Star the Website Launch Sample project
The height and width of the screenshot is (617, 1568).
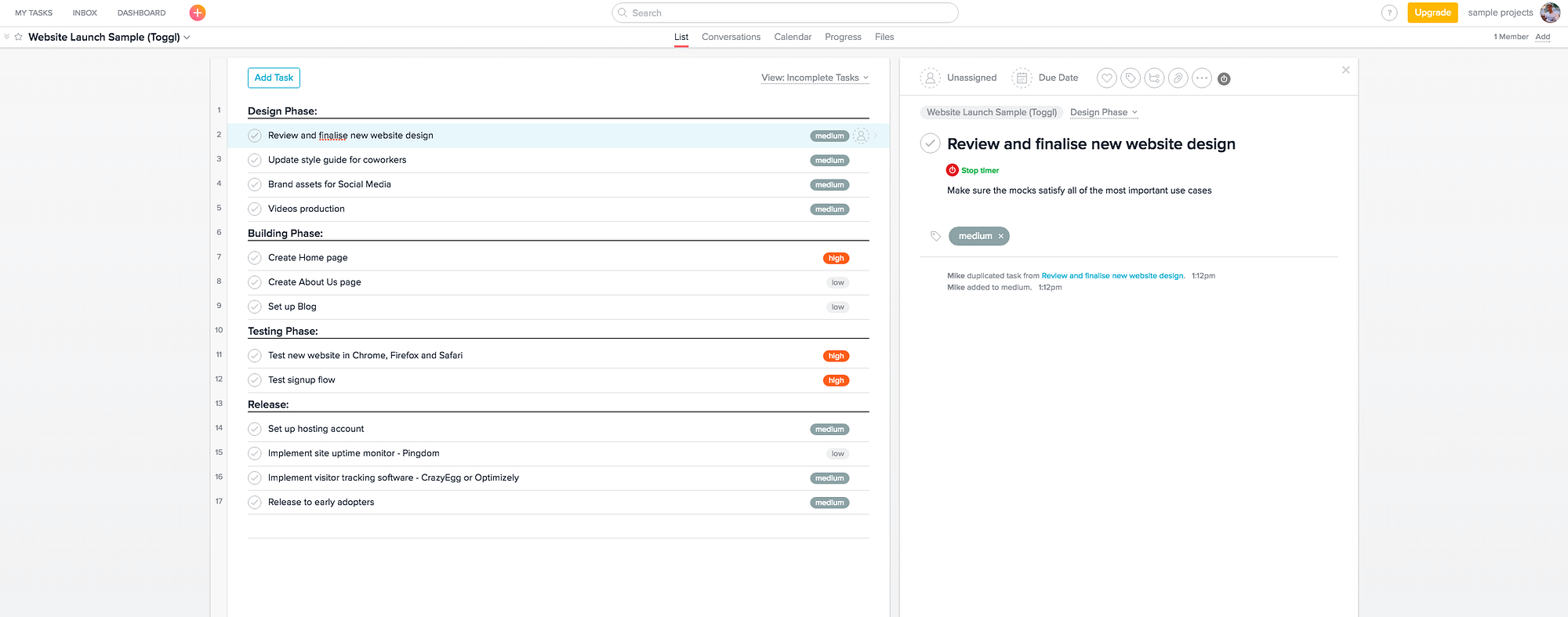pos(19,37)
